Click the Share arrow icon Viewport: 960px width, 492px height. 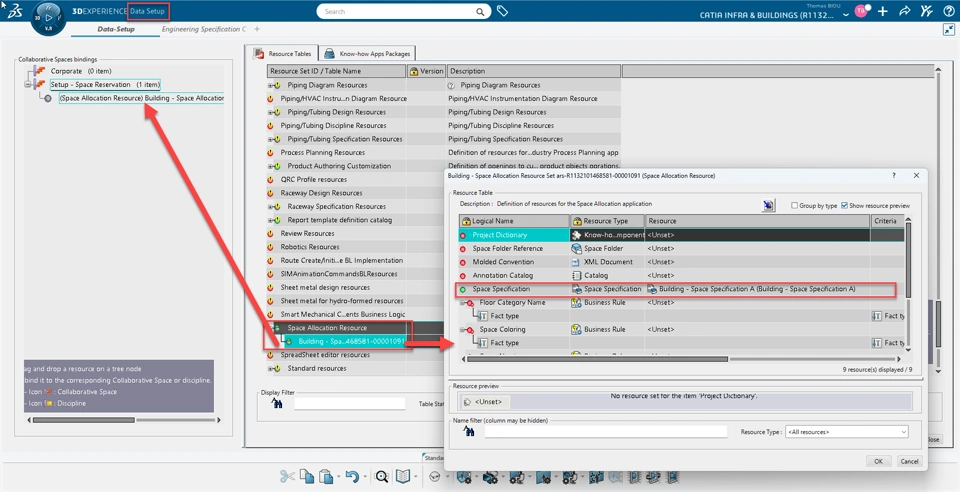[x=904, y=12]
